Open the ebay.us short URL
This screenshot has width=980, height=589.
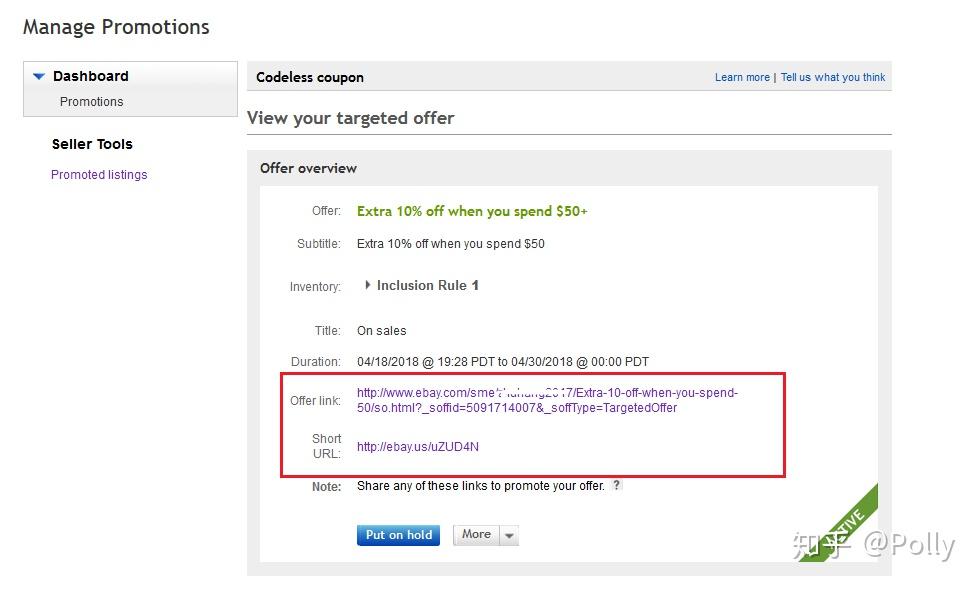417,447
